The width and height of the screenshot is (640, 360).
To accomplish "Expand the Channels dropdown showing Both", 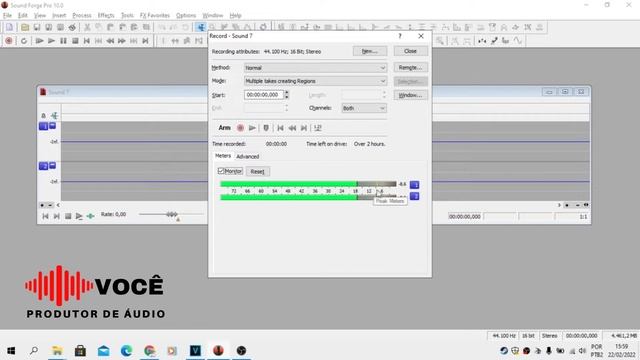I will (364, 108).
